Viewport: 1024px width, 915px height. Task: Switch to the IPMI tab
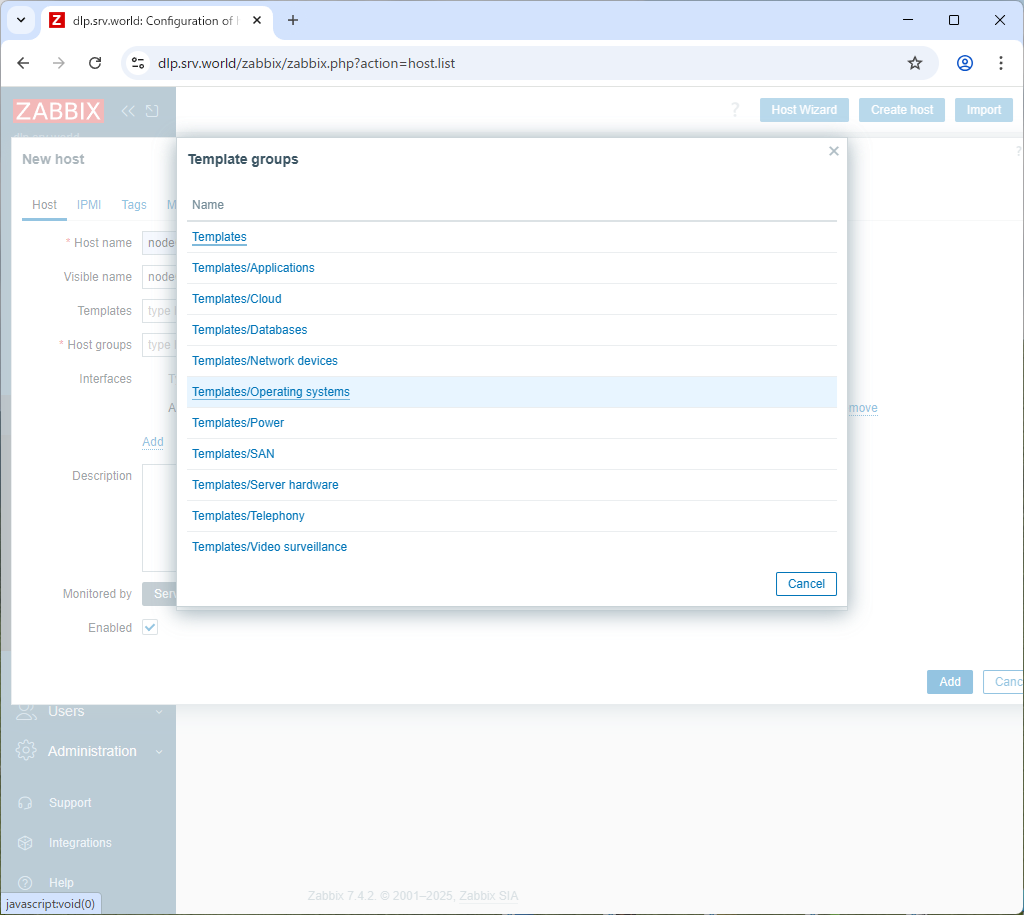pos(89,204)
